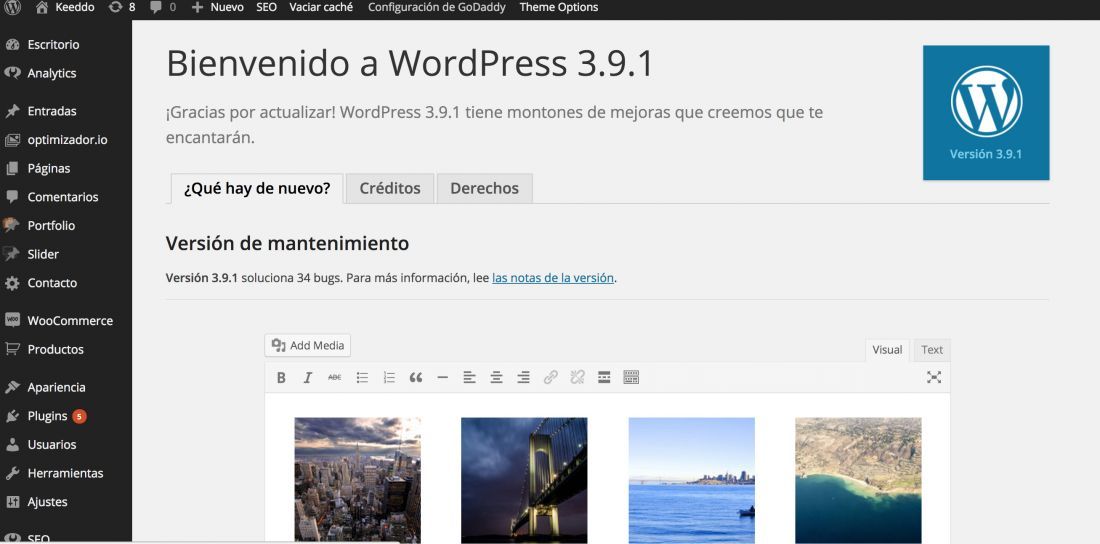Select the blue bay water thumbnail
Image resolution: width=1100 pixels, height=544 pixels.
pos(692,480)
